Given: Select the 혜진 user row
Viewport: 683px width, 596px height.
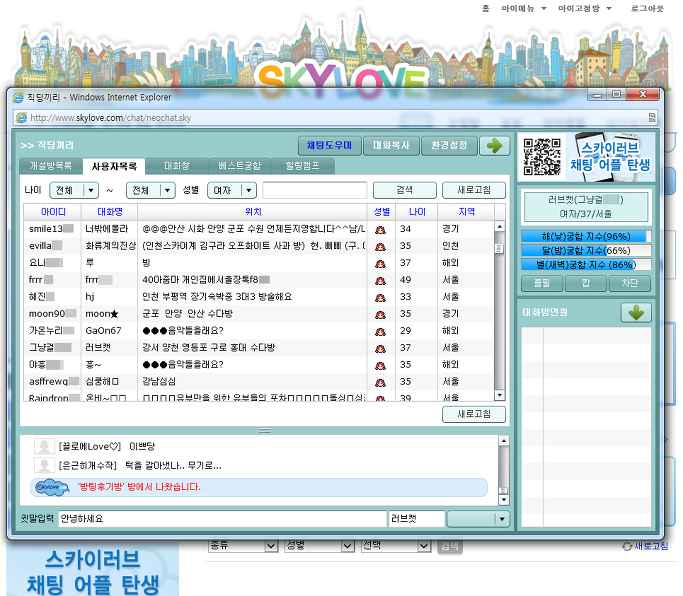Looking at the screenshot, I should (259, 297).
